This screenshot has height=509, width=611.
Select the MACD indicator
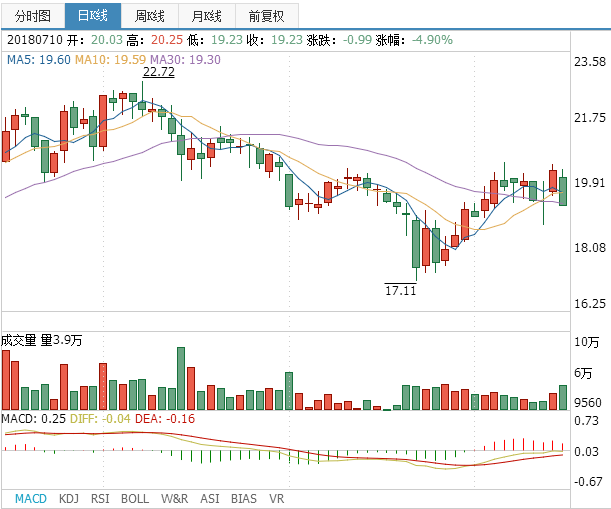click(x=31, y=498)
